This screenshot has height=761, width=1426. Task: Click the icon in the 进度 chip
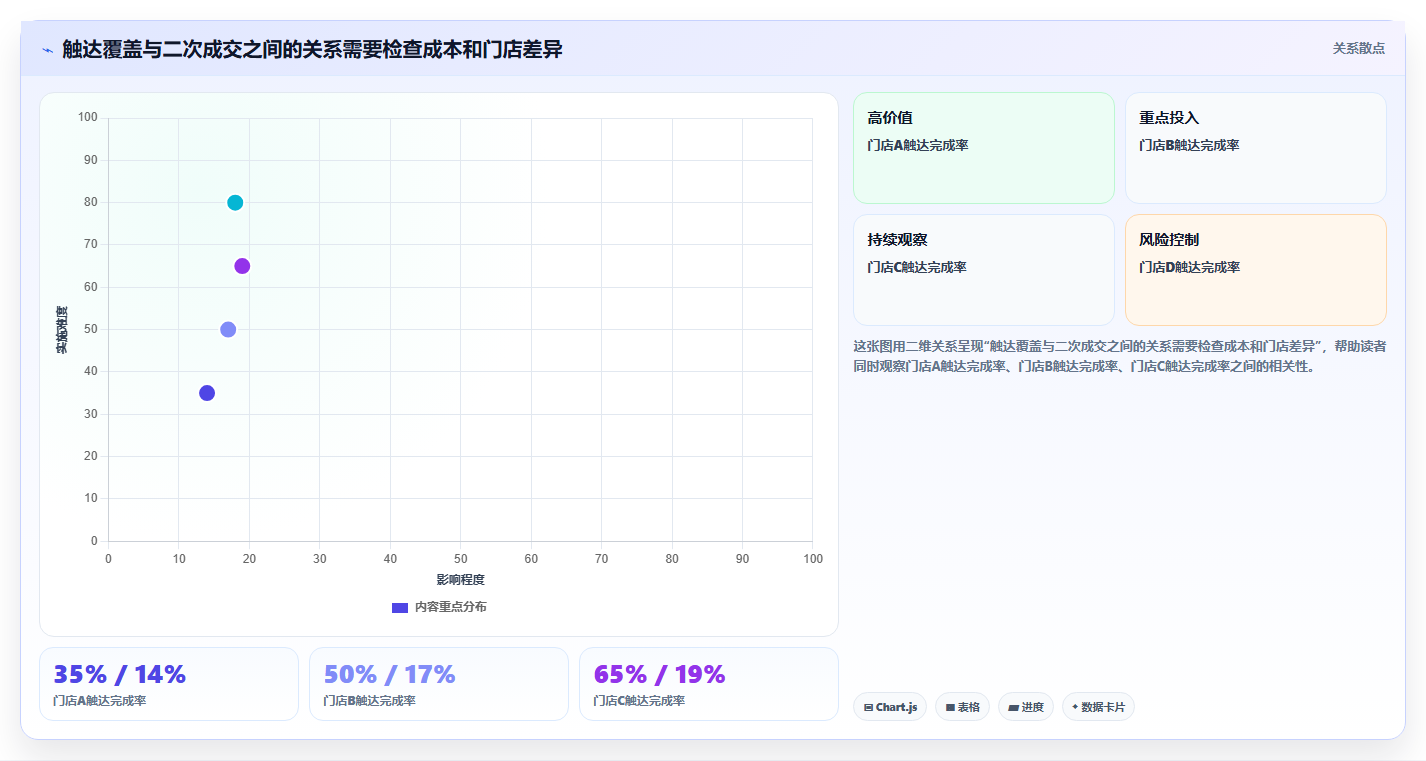point(1013,708)
